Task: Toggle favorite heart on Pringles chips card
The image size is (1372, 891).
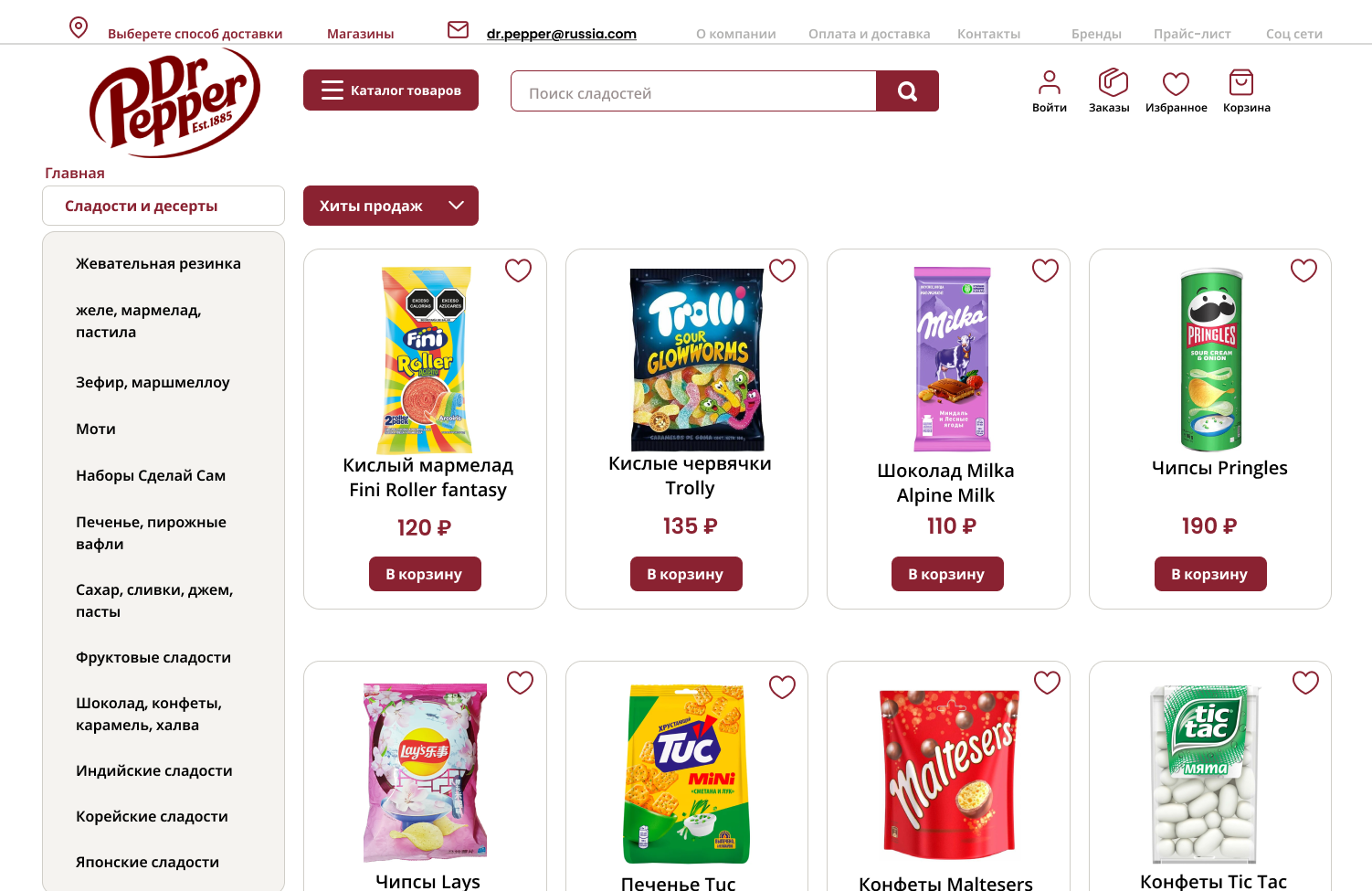Action: (1303, 270)
